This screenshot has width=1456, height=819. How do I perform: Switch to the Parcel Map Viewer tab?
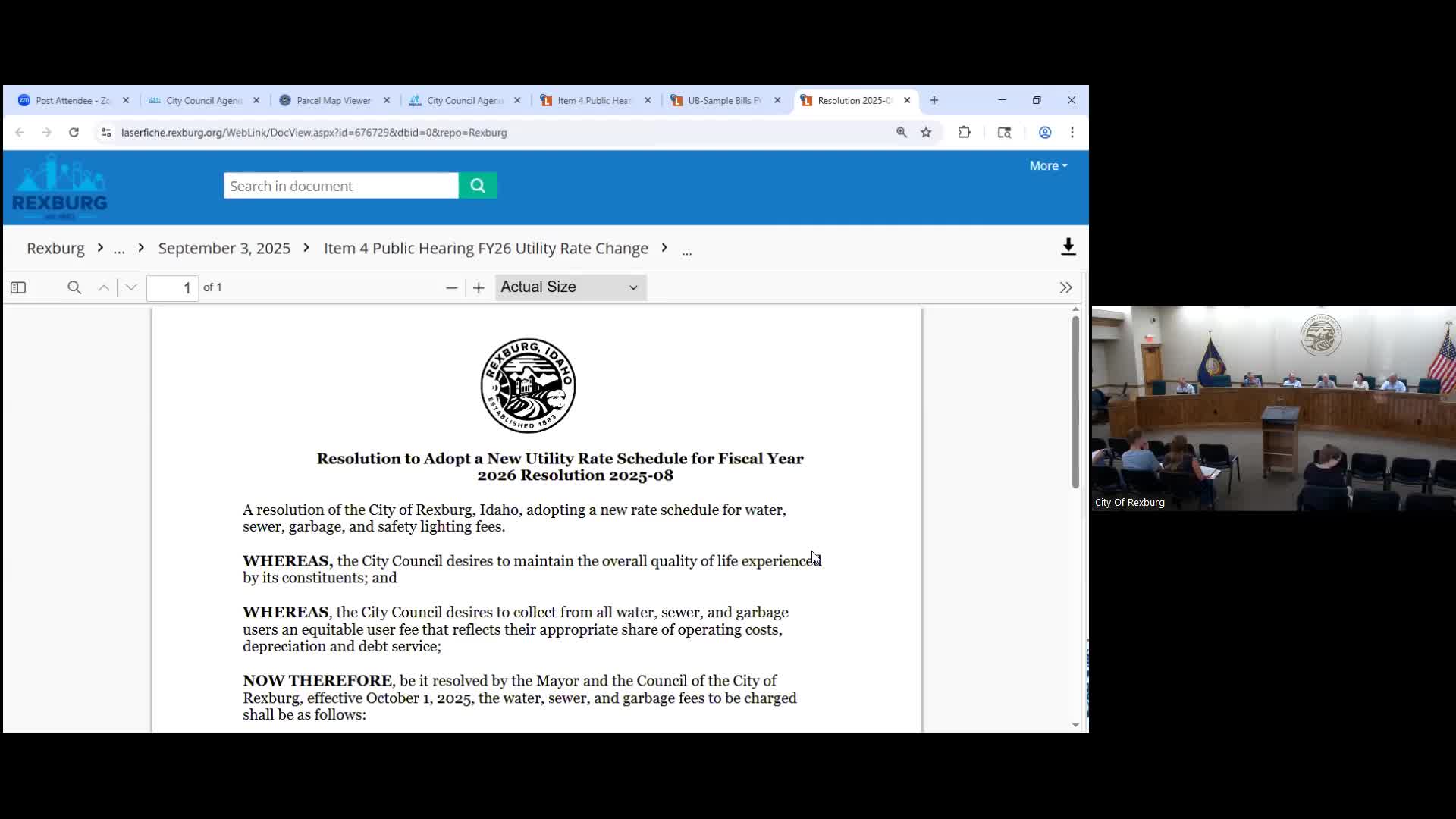(334, 100)
